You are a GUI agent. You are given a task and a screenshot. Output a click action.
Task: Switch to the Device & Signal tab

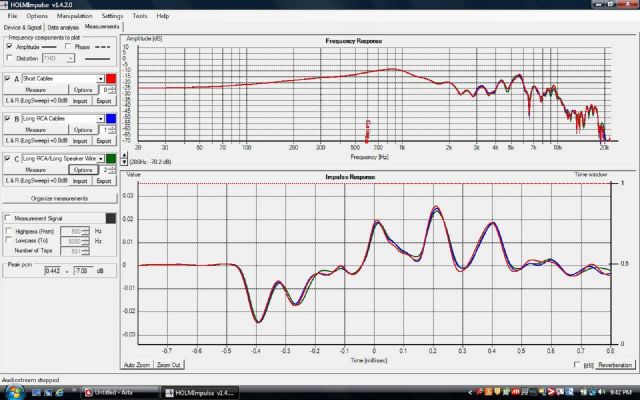pos(22,27)
